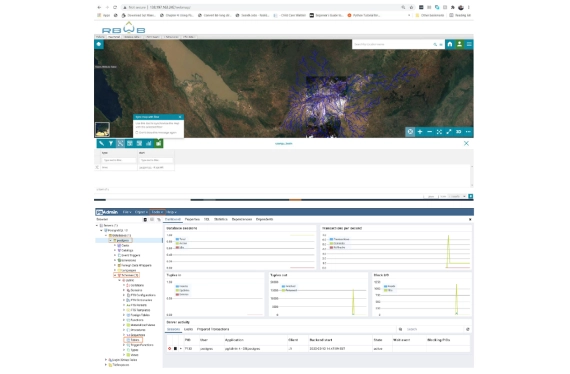Close the pgAdmin dashboard panel

pos(470,220)
